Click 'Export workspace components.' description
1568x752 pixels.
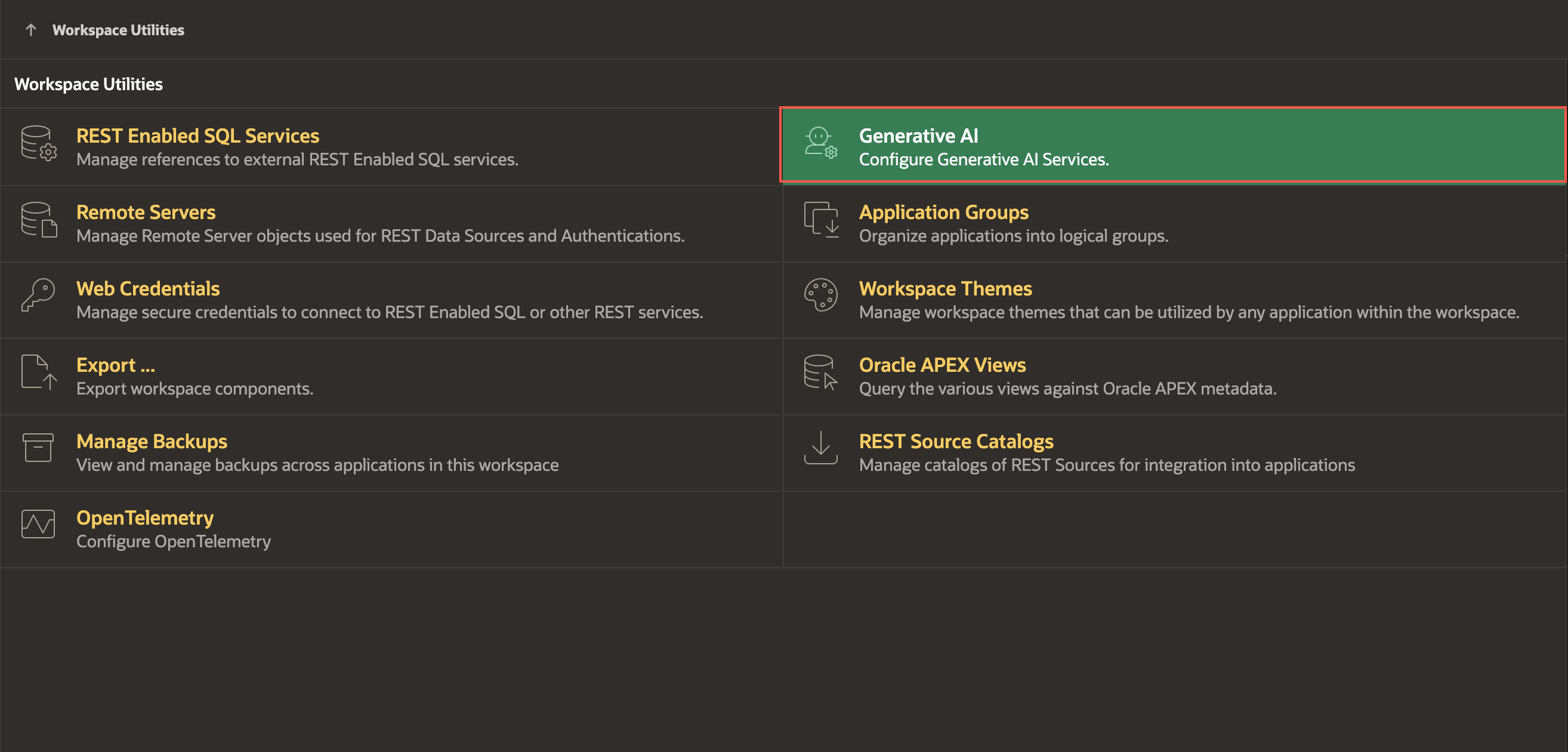point(195,389)
